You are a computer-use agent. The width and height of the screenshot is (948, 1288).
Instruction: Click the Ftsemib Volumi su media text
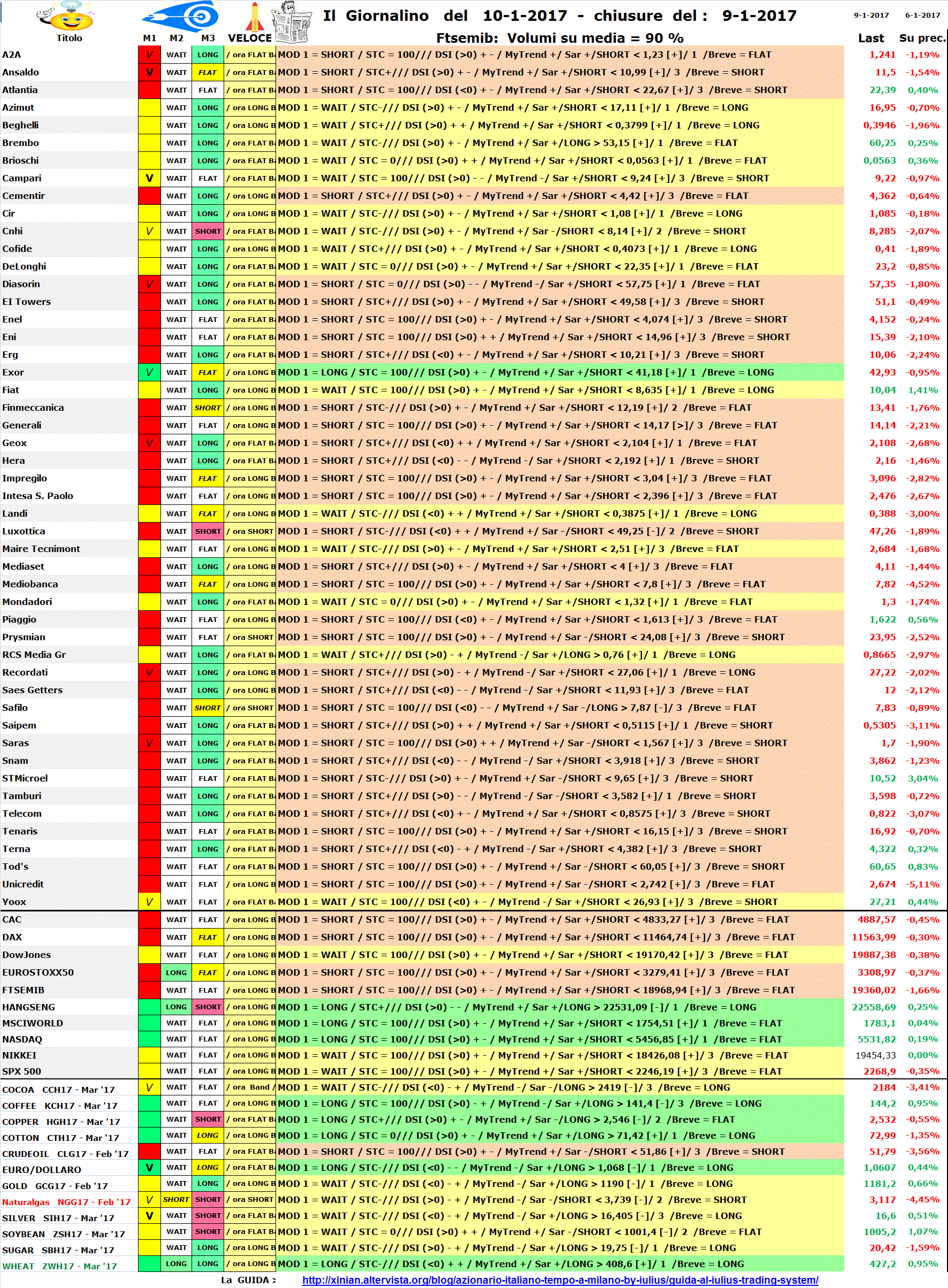coord(560,38)
